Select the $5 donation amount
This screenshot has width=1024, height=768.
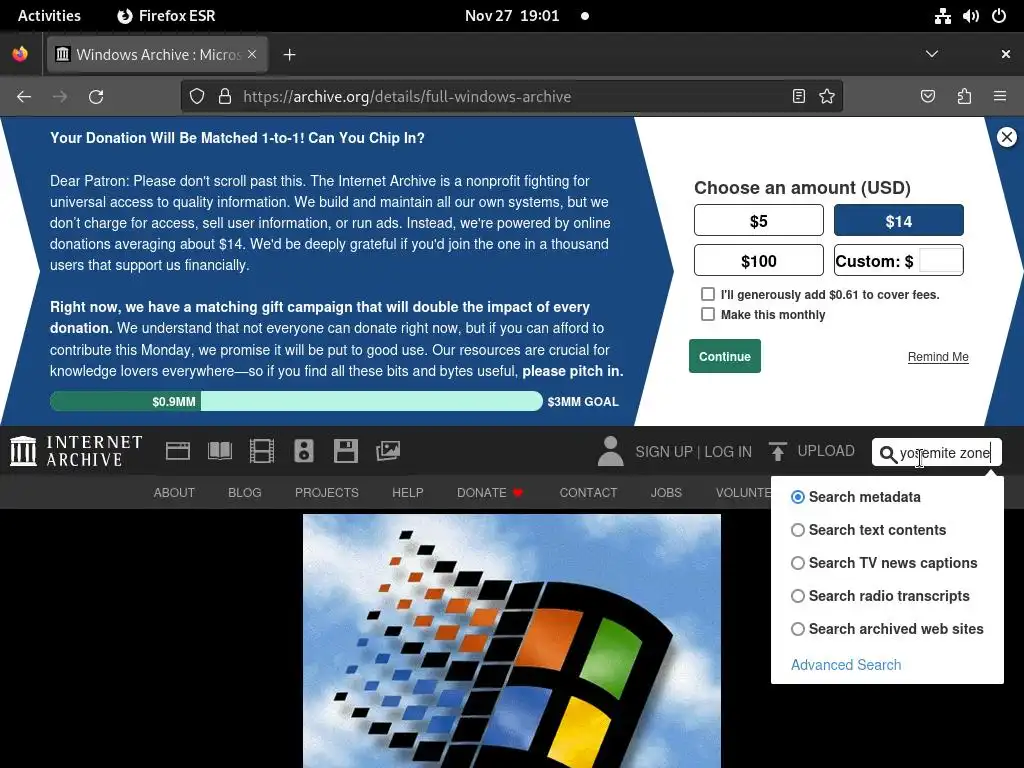[x=759, y=220]
